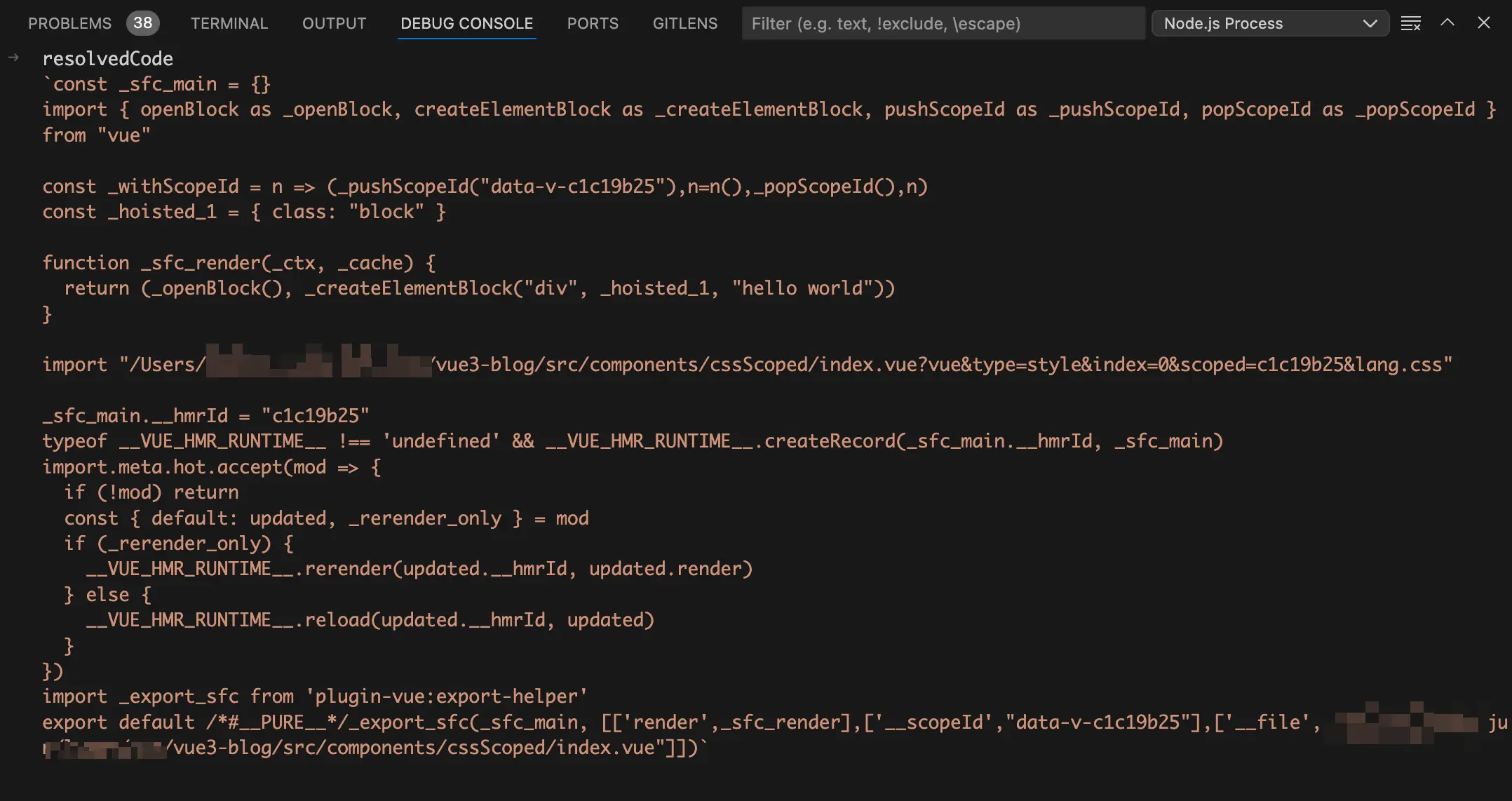Click the resolvedCode expression line
1512x801 pixels.
[x=108, y=58]
